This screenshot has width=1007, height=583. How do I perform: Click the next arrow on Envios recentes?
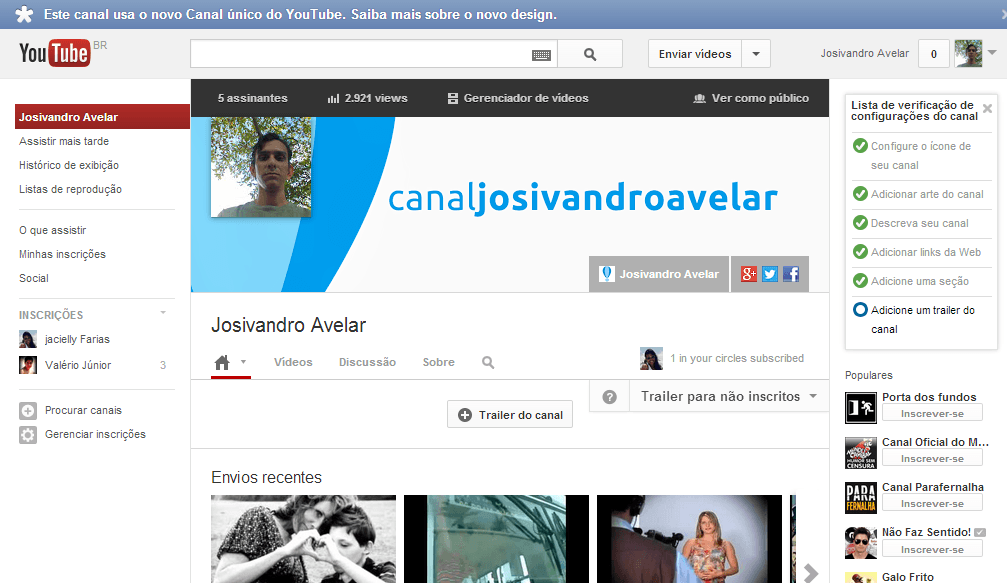coord(811,573)
